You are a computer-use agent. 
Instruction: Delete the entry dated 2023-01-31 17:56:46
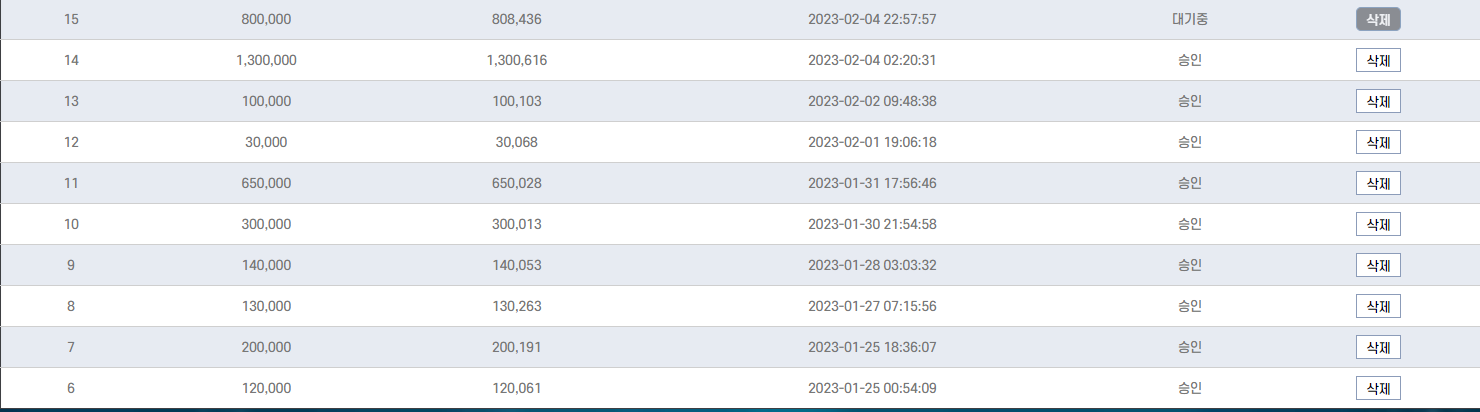[1378, 183]
